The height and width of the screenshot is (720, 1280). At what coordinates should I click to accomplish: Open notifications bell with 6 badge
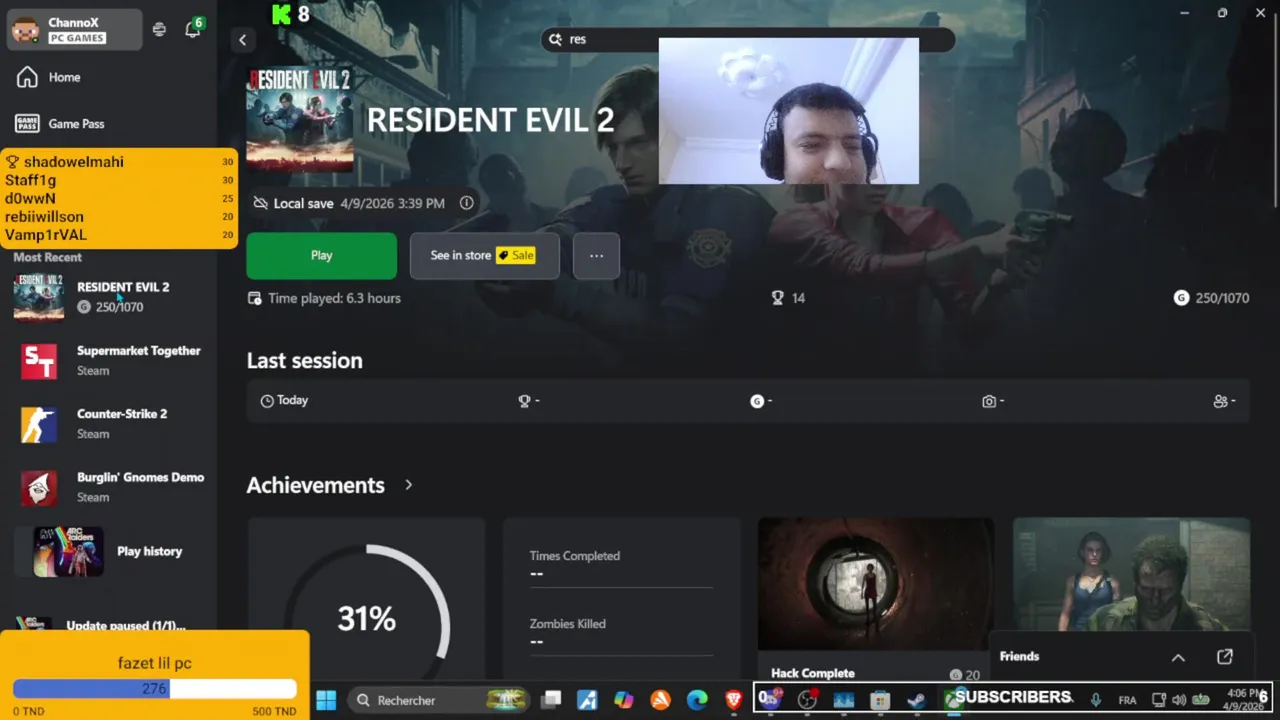pos(193,28)
